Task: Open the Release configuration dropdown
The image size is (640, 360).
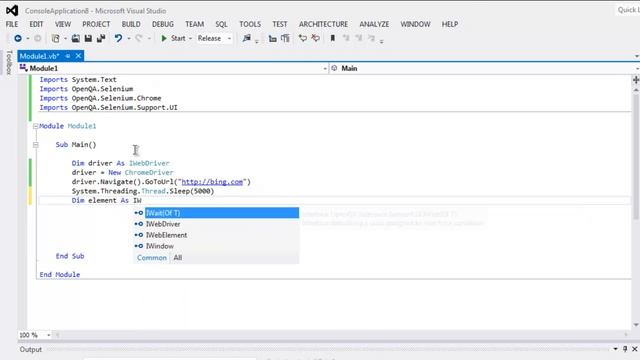Action: [214, 38]
